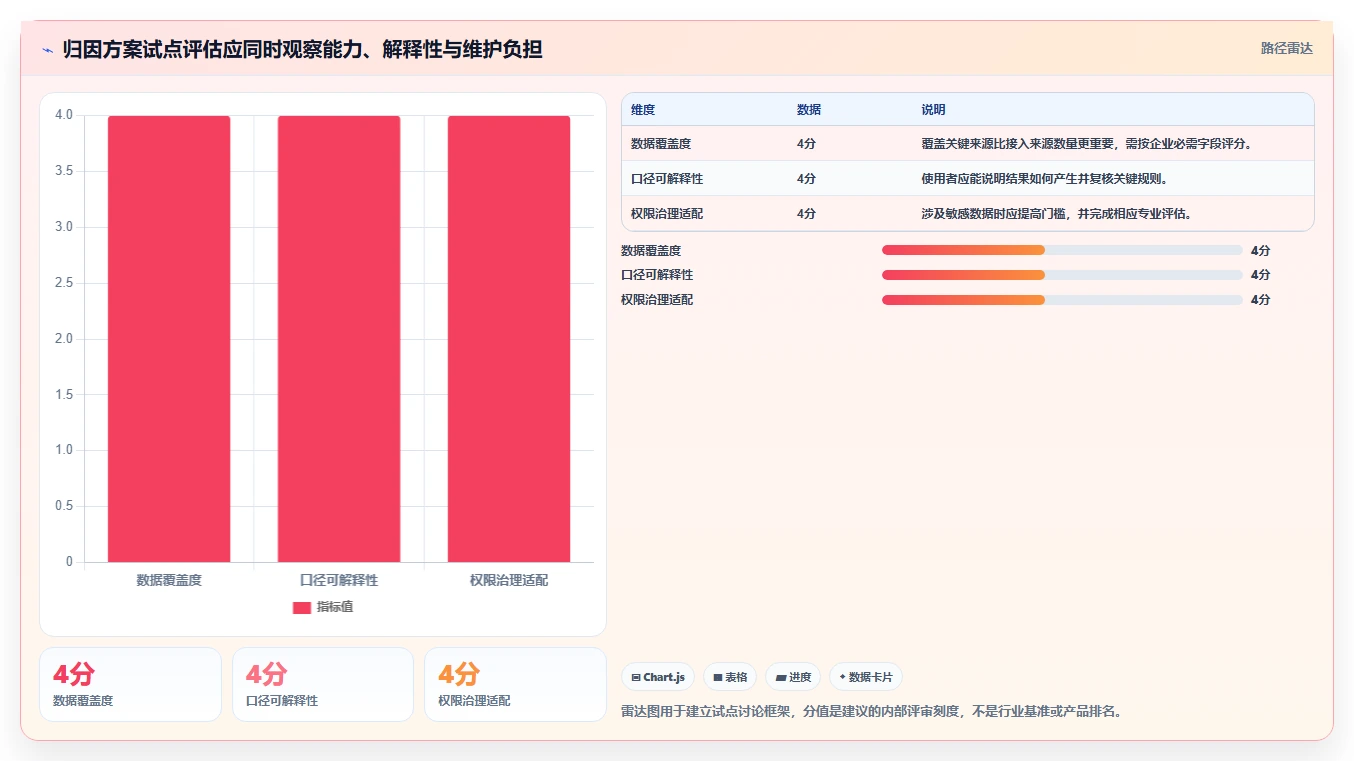1354x761 pixels.
Task: Click the 4分 score in the 数据覆盖度 table row
Action: coord(806,144)
